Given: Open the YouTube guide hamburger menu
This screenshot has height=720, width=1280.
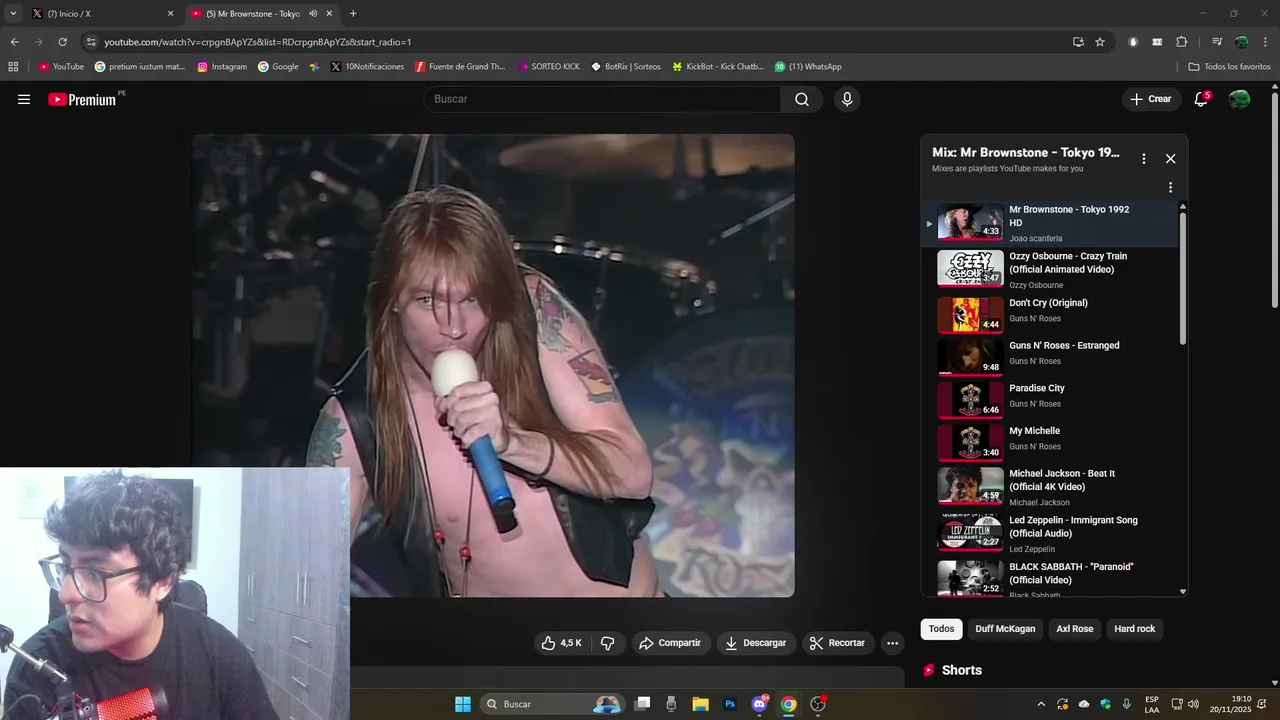Looking at the screenshot, I should (24, 99).
